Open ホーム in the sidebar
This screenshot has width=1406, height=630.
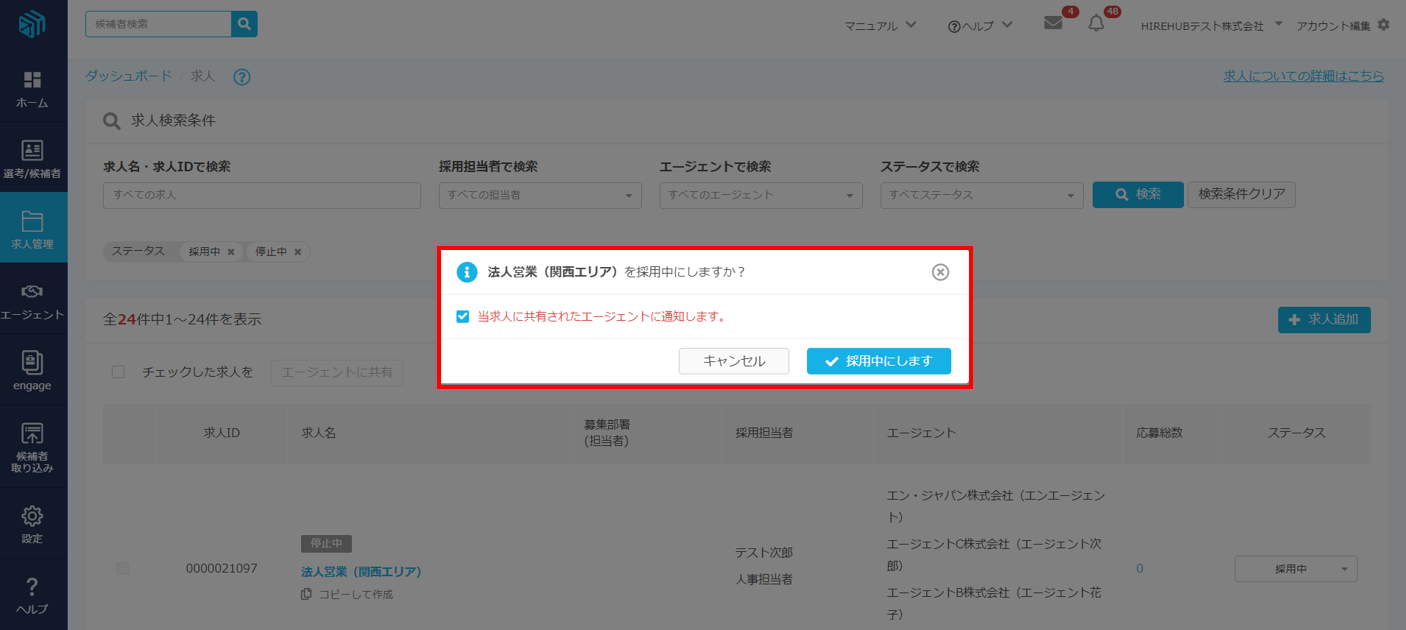tap(33, 88)
